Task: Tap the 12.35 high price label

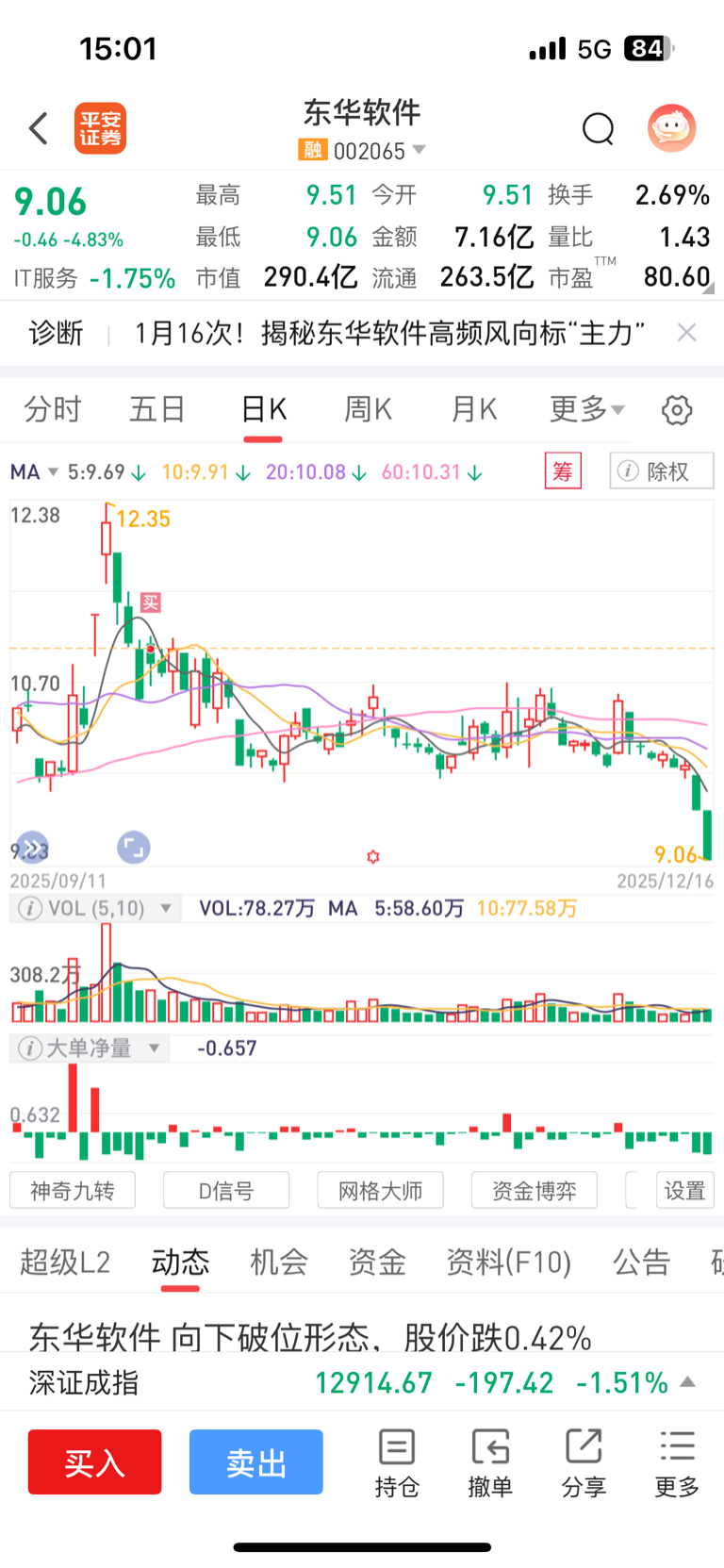Action: [x=143, y=519]
